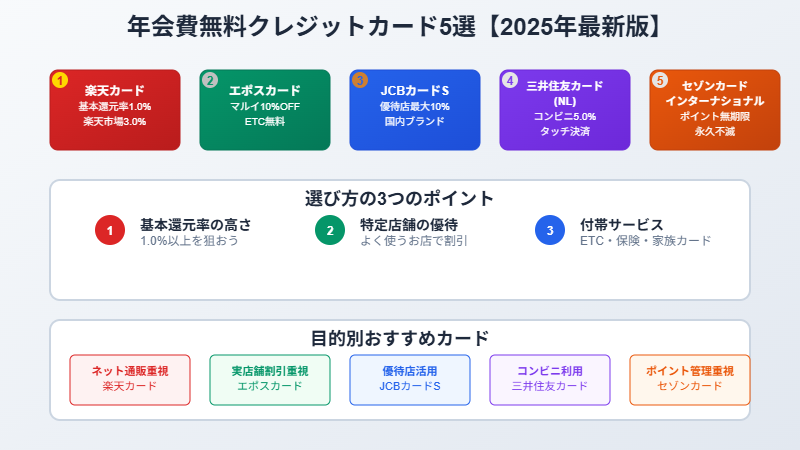Click the 選び方の3つのポイント section heading

pyautogui.click(x=400, y=198)
